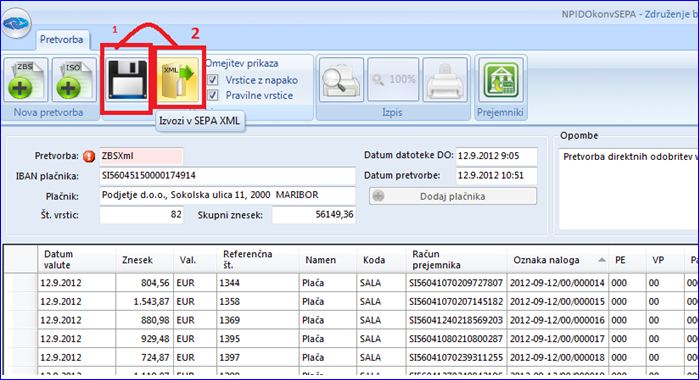Image resolution: width=699 pixels, height=380 pixels.
Task: Click account cell SI56041070207145182
Action: pyautogui.click(x=456, y=302)
